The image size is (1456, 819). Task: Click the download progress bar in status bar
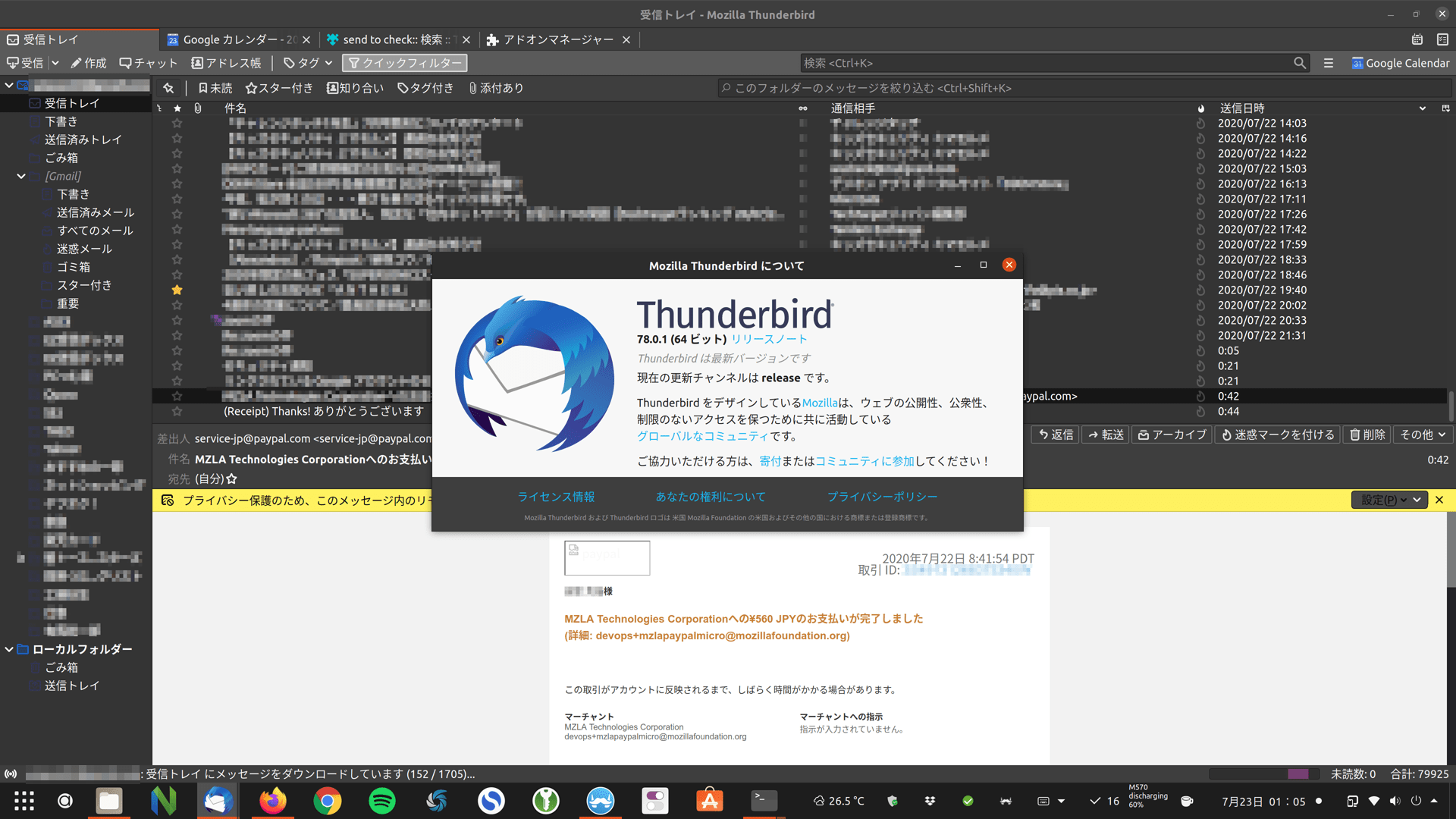(x=1264, y=774)
